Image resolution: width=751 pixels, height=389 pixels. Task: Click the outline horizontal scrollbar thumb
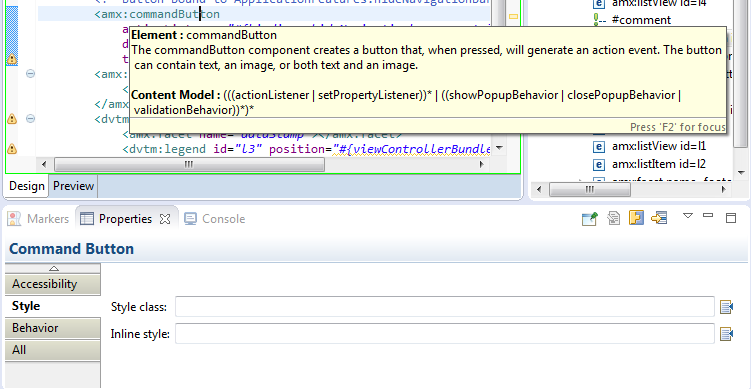tap(590, 190)
